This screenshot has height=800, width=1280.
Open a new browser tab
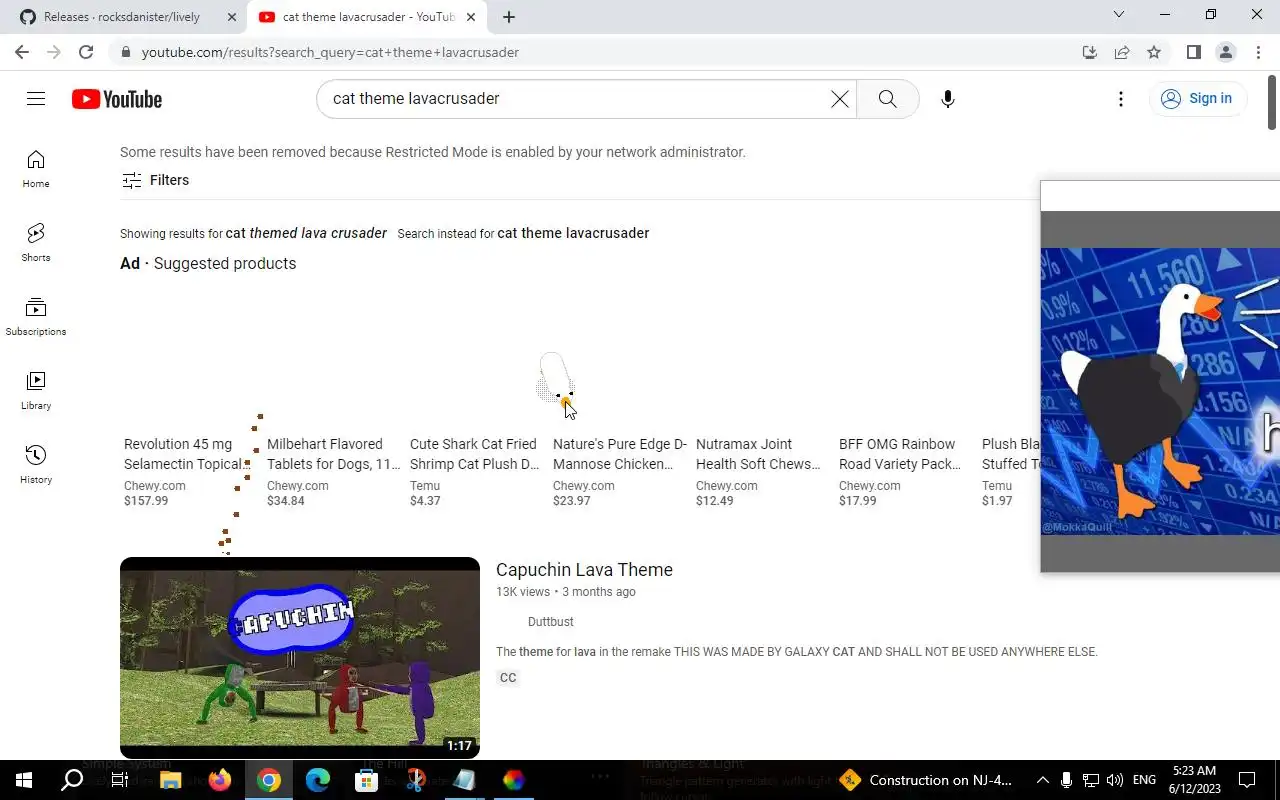[x=509, y=17]
